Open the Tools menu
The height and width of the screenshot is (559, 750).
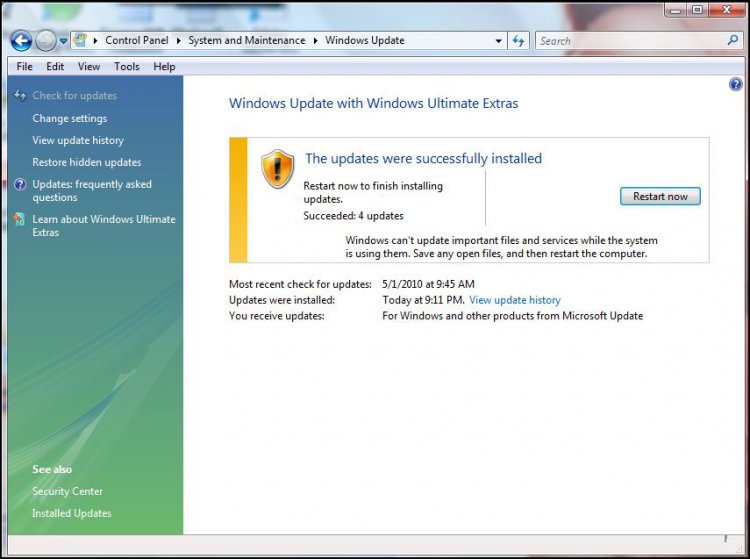click(127, 66)
